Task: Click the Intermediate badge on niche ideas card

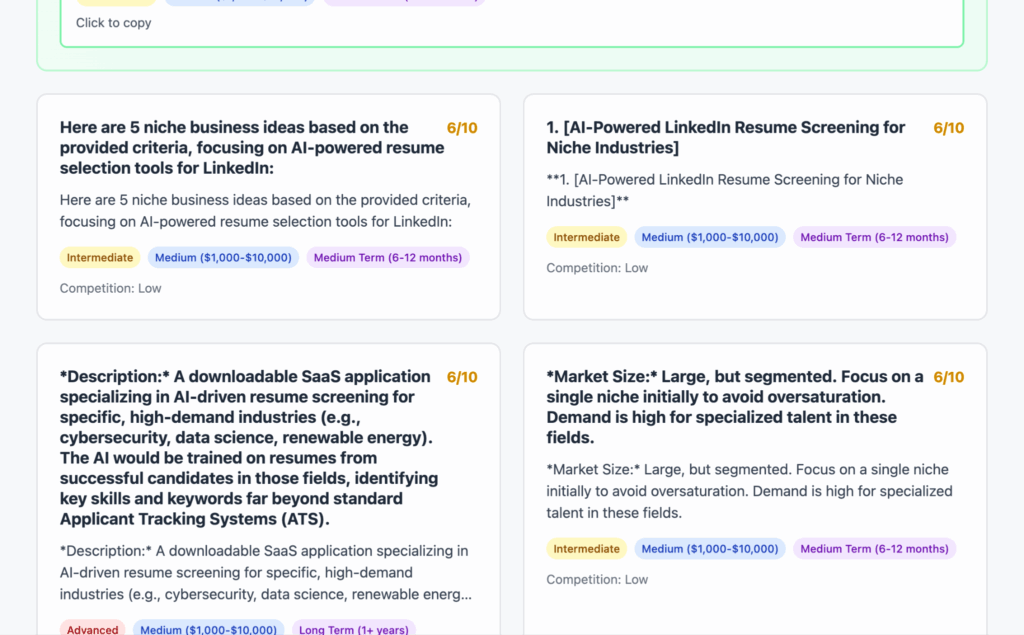Action: [x=100, y=258]
